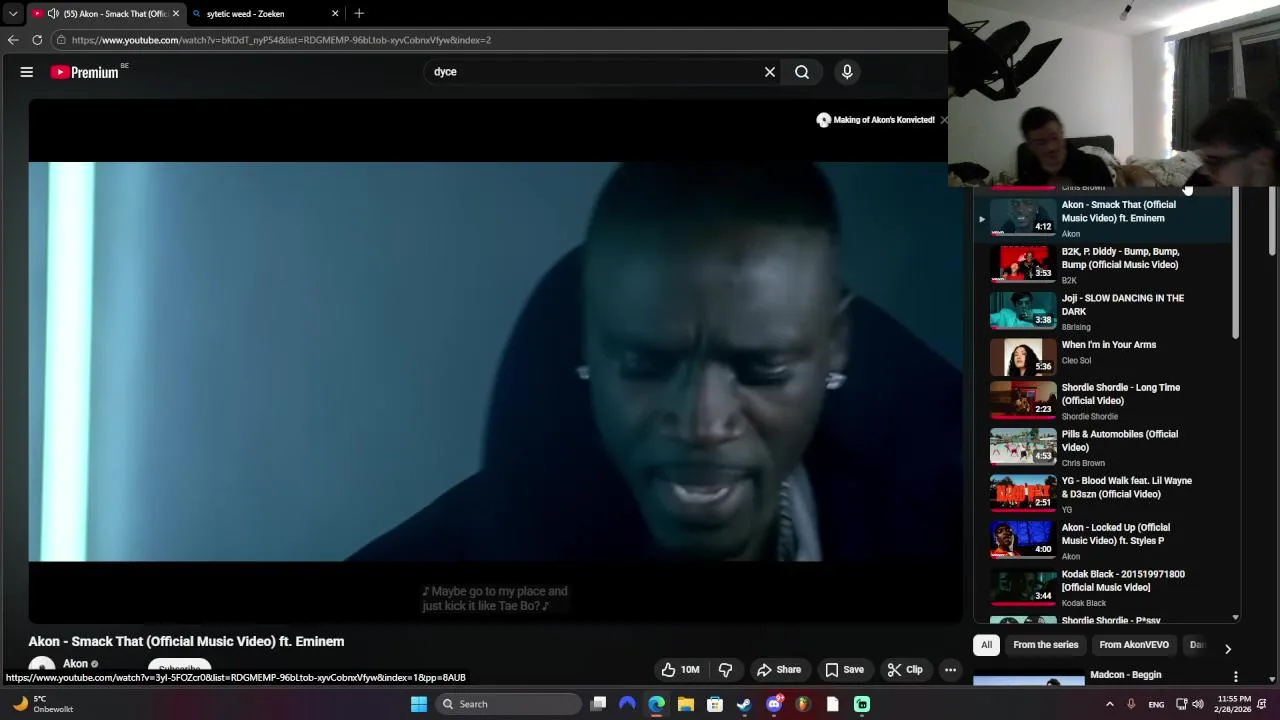Play 'Shordie Shordie - Long Time' video
The height and width of the screenshot is (720, 1280).
coord(1104,401)
